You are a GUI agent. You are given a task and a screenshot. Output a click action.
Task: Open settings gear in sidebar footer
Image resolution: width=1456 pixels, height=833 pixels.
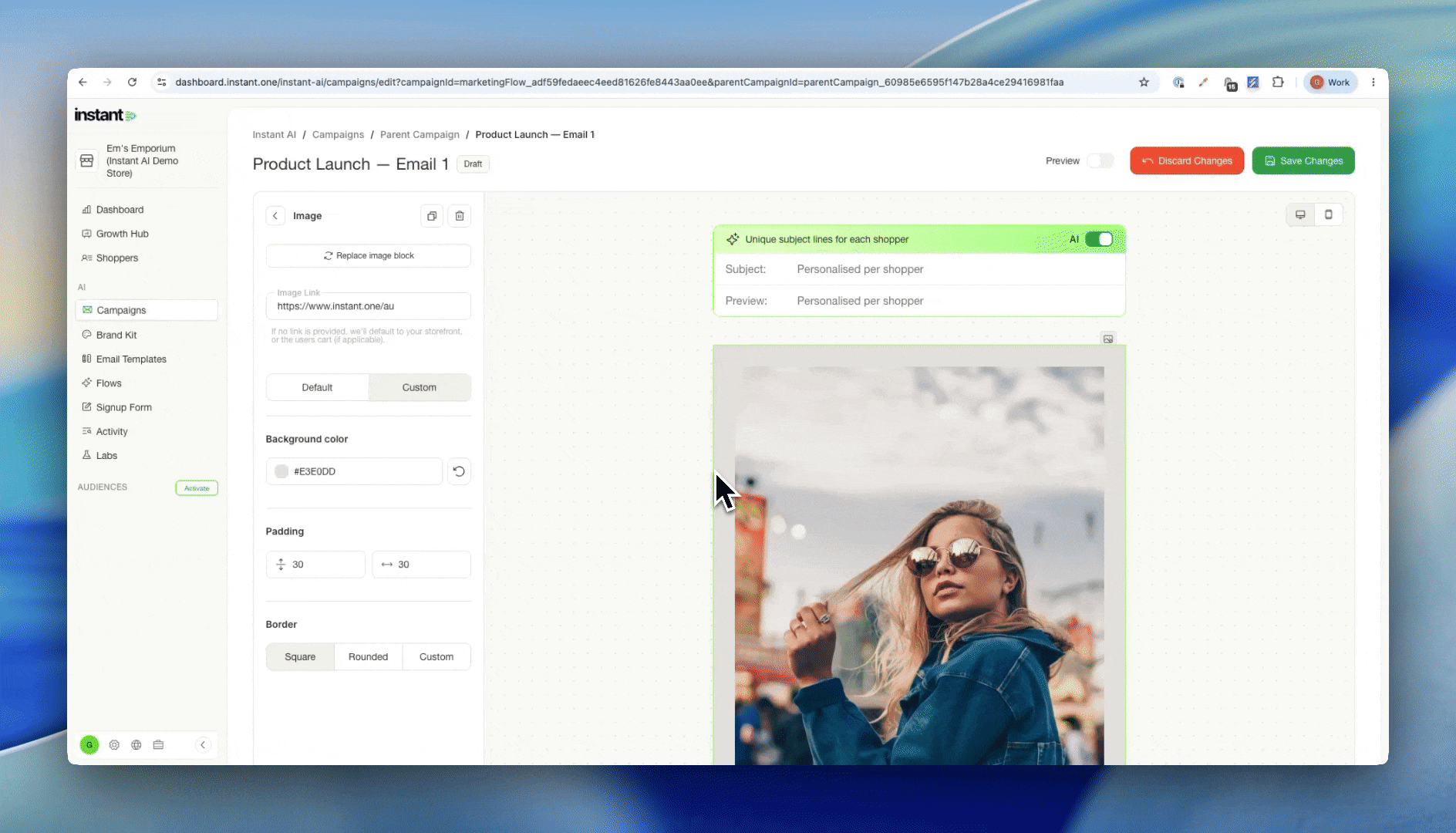tap(114, 745)
